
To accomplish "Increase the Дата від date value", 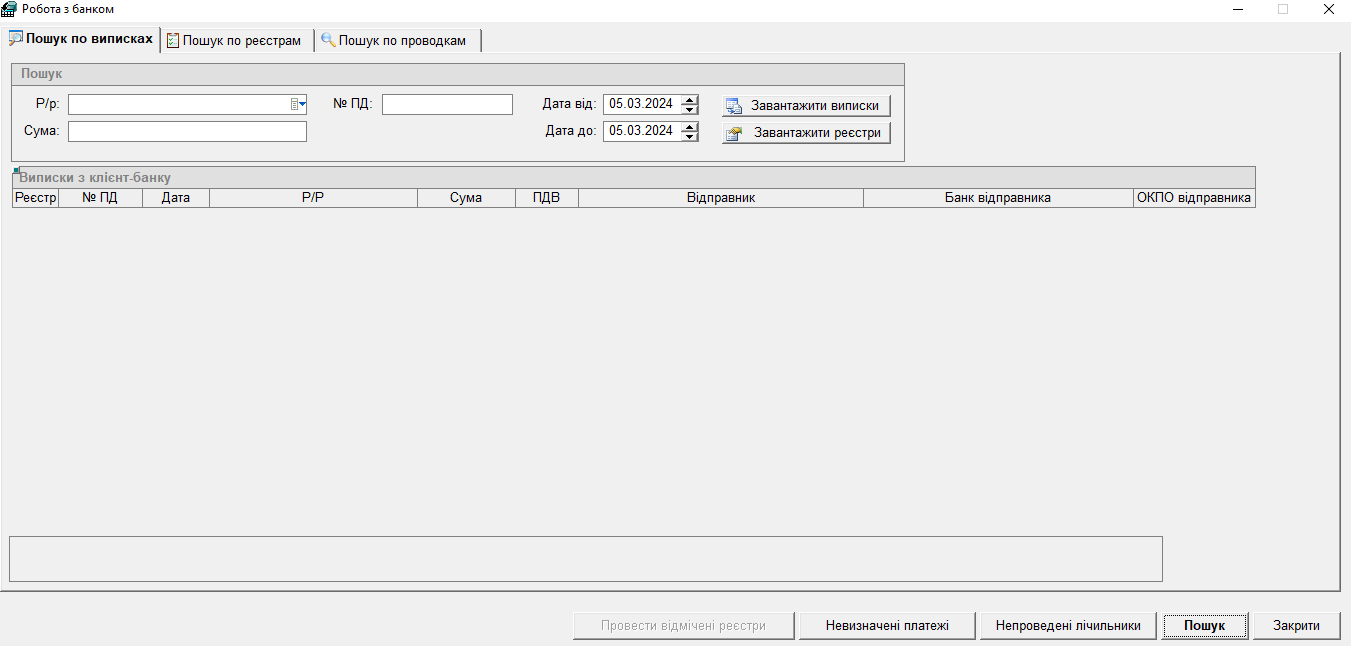I will (689, 99).
